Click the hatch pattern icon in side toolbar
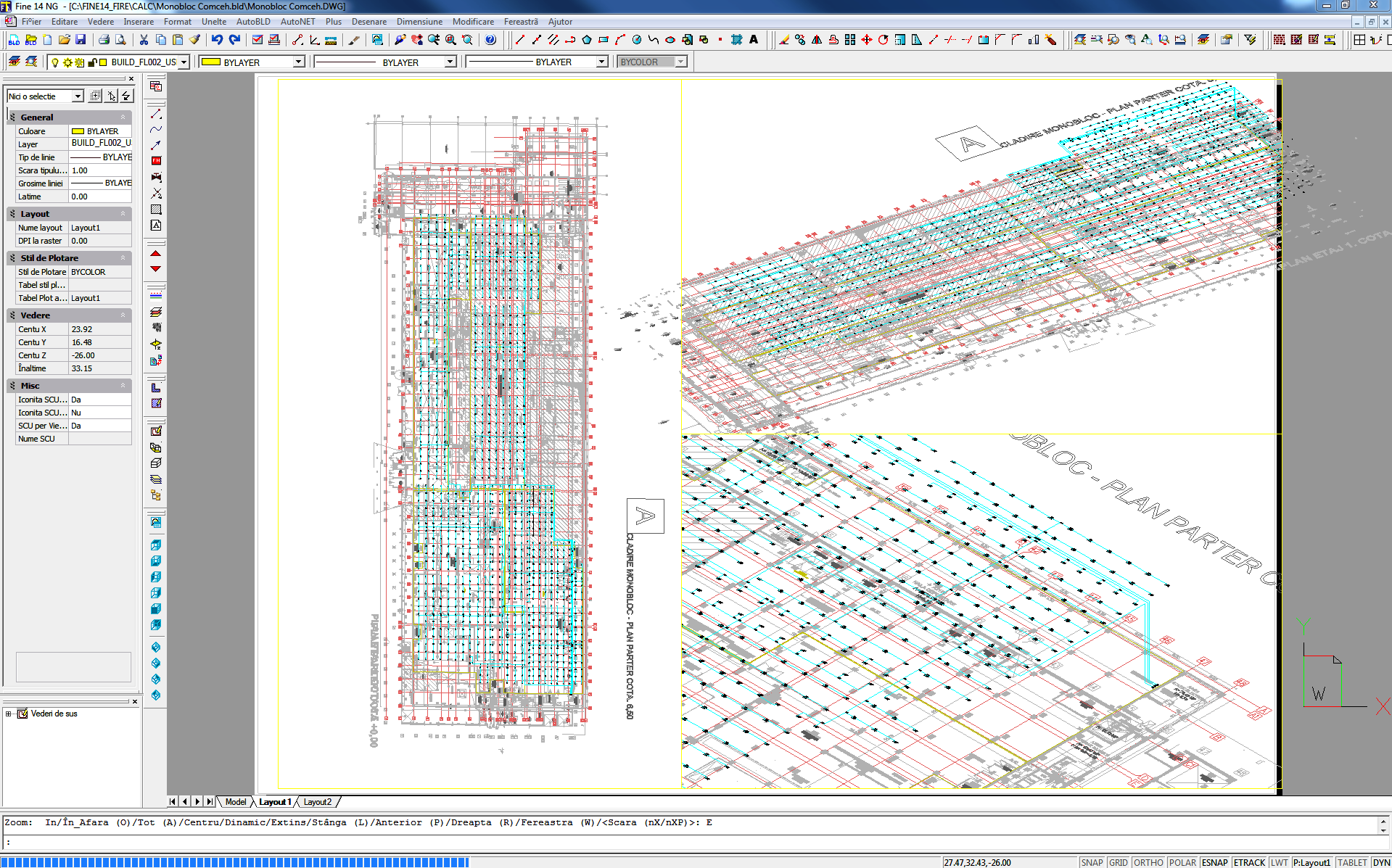 point(156,210)
